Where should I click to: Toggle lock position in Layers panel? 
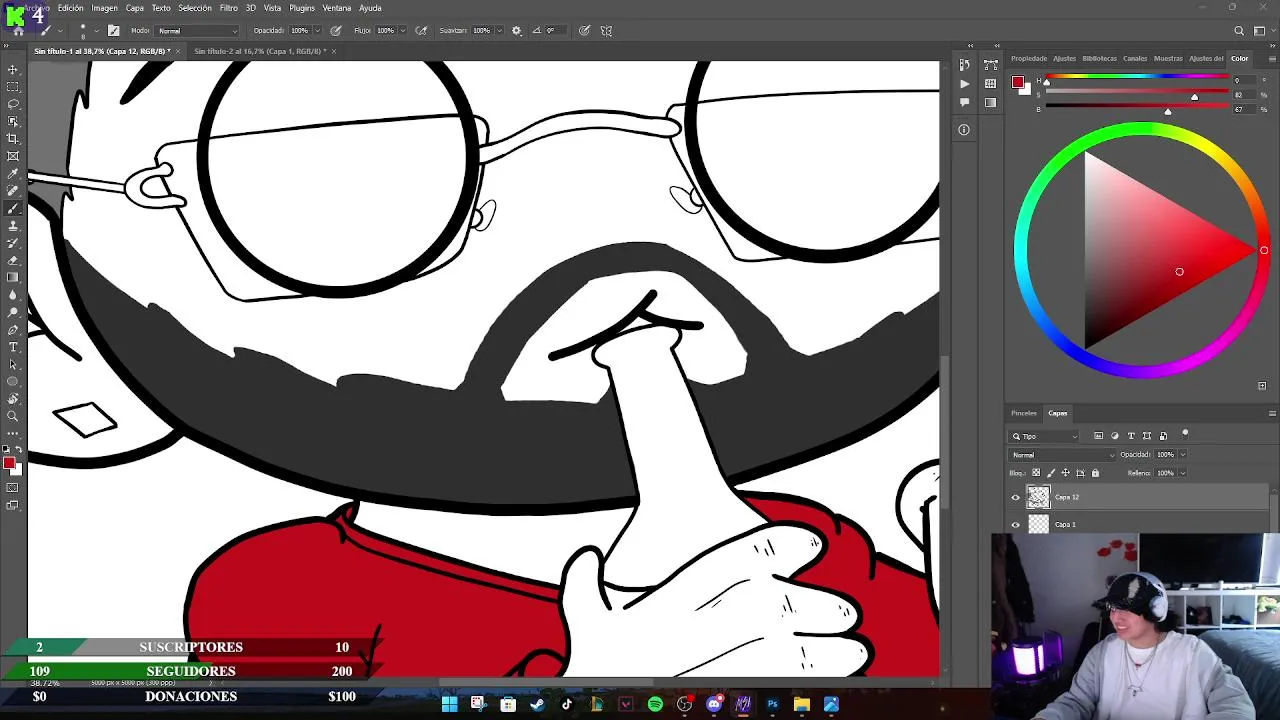pos(1066,473)
